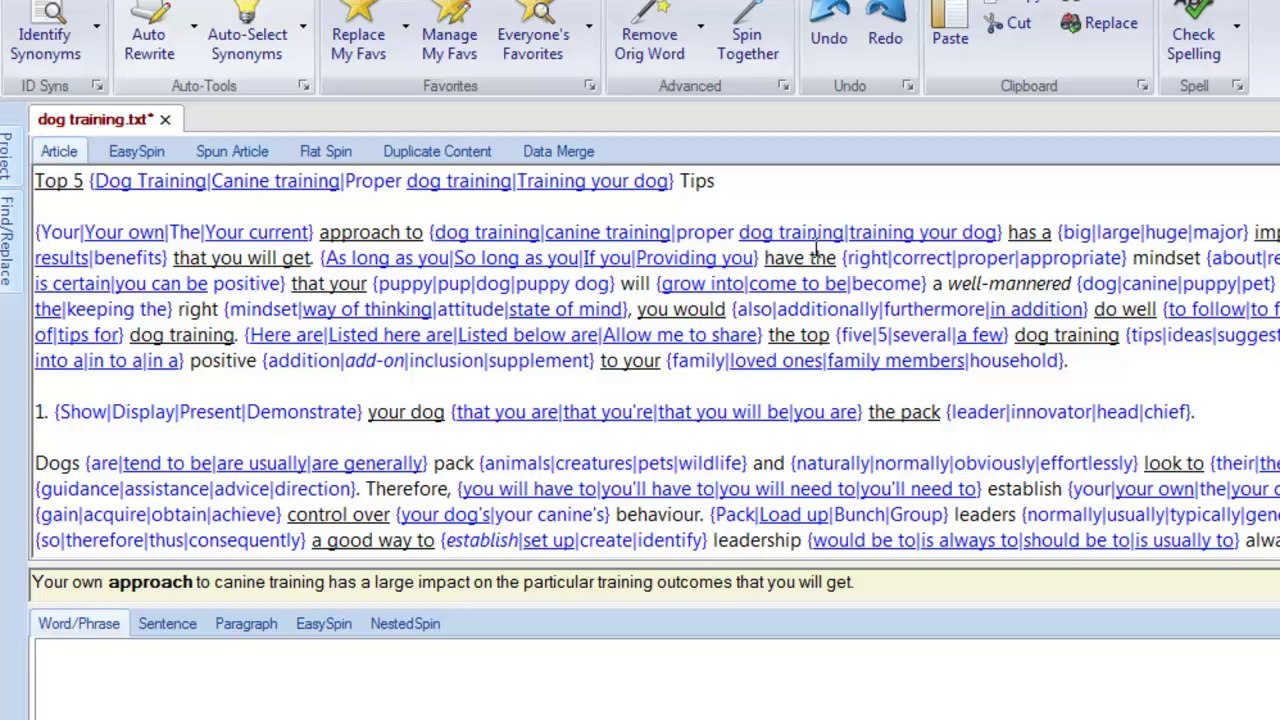Open Replace with the binoculars button
1280x720 pixels.
(1099, 23)
